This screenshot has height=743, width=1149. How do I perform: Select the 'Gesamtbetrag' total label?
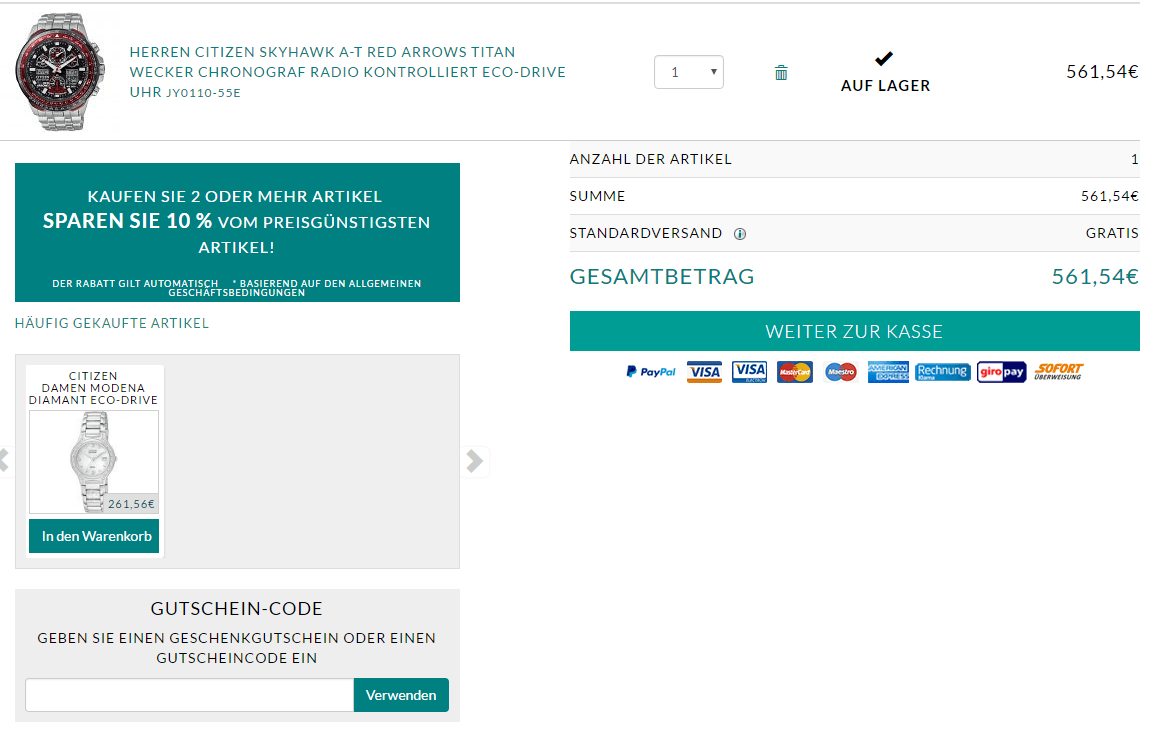tap(662, 276)
